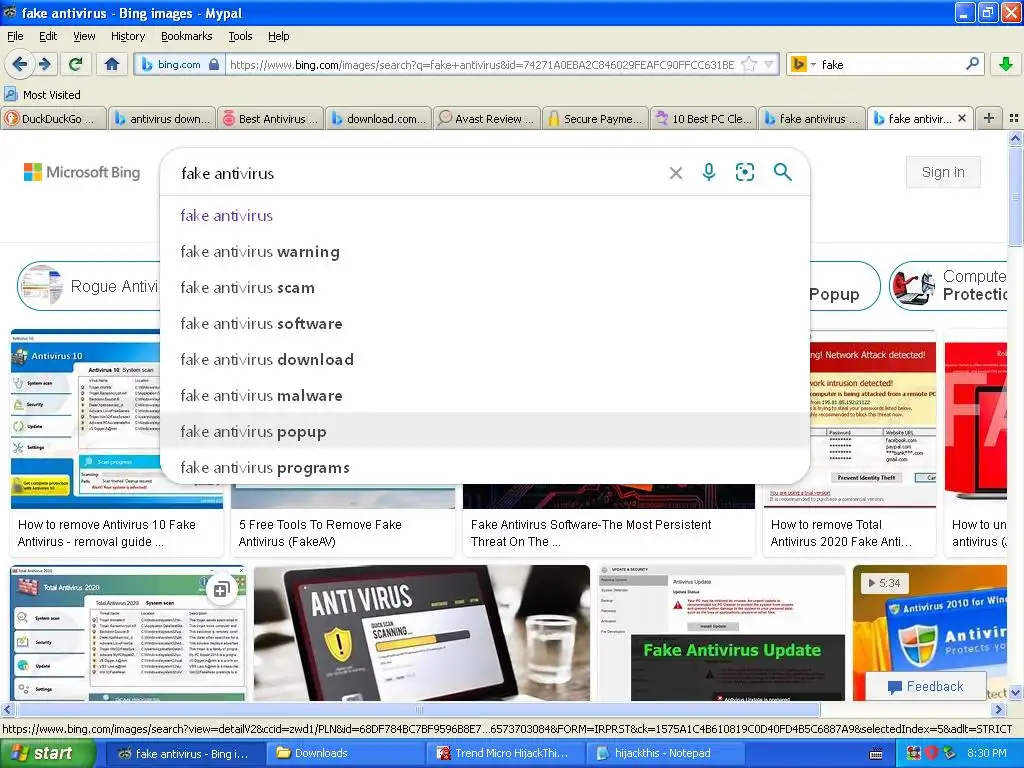The width and height of the screenshot is (1024, 768).
Task: Open the View menu
Action: point(84,36)
